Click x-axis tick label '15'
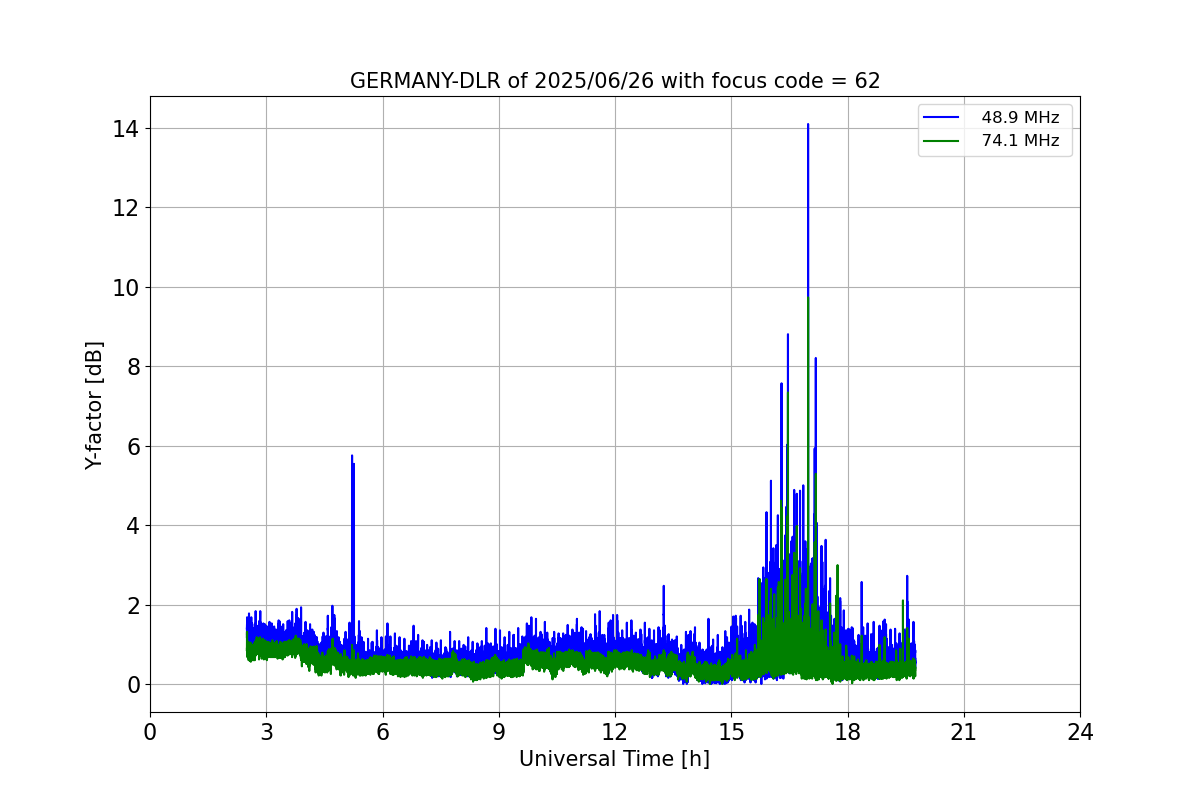Viewport: 1200px width, 800px height. tap(731, 732)
